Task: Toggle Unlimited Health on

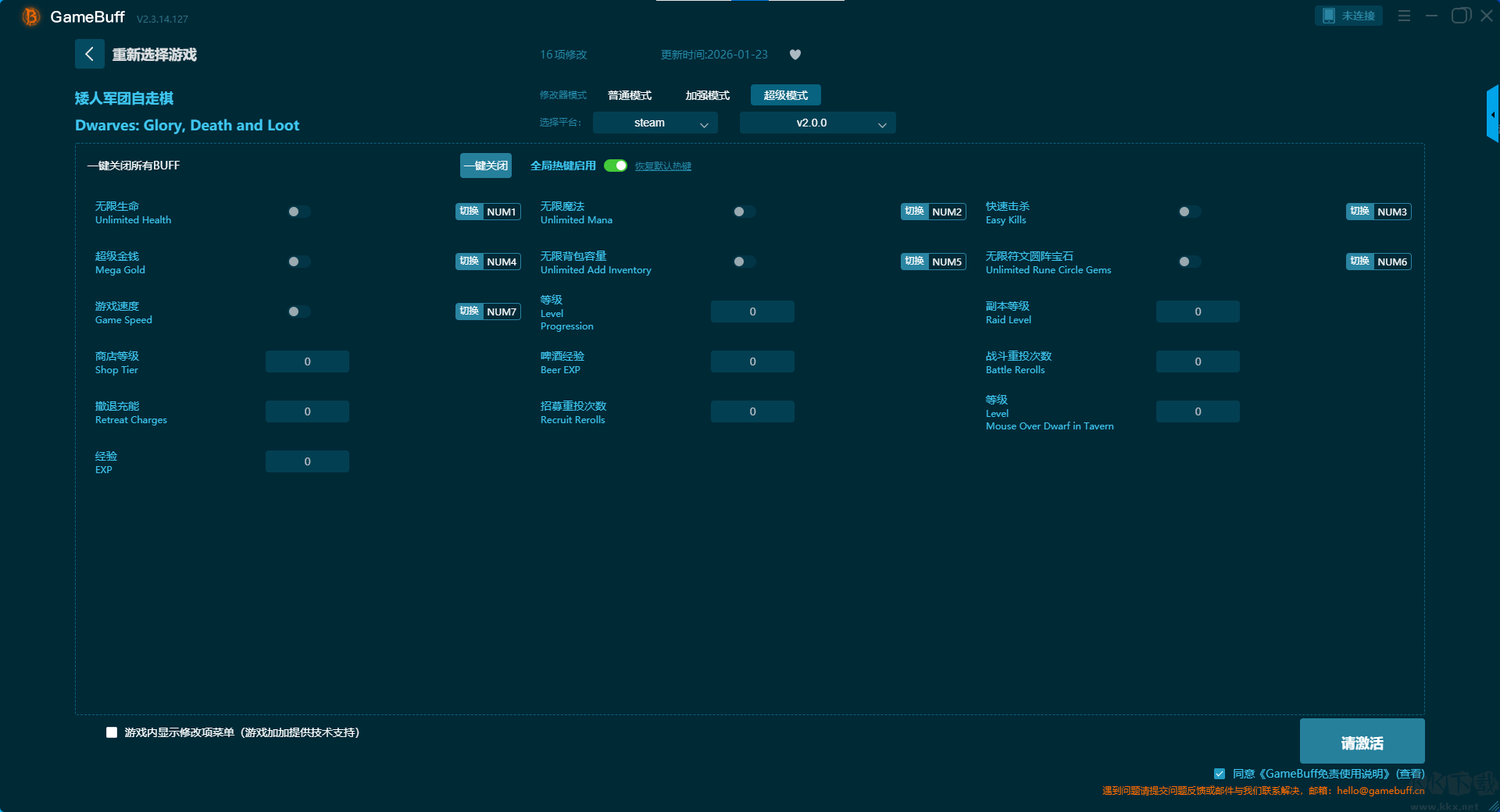Action: coord(298,212)
